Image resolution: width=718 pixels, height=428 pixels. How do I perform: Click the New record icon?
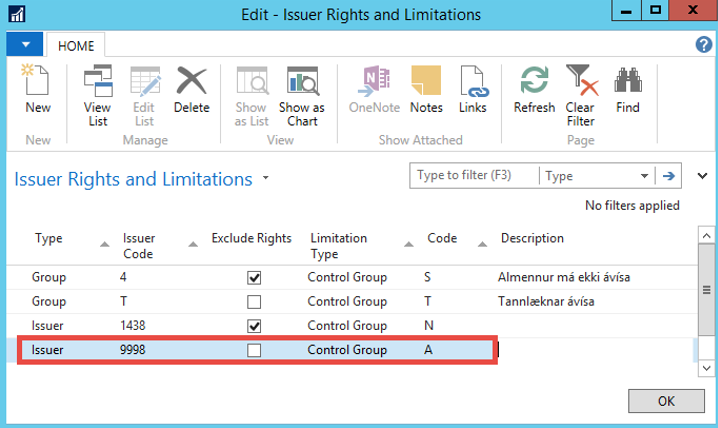37,90
